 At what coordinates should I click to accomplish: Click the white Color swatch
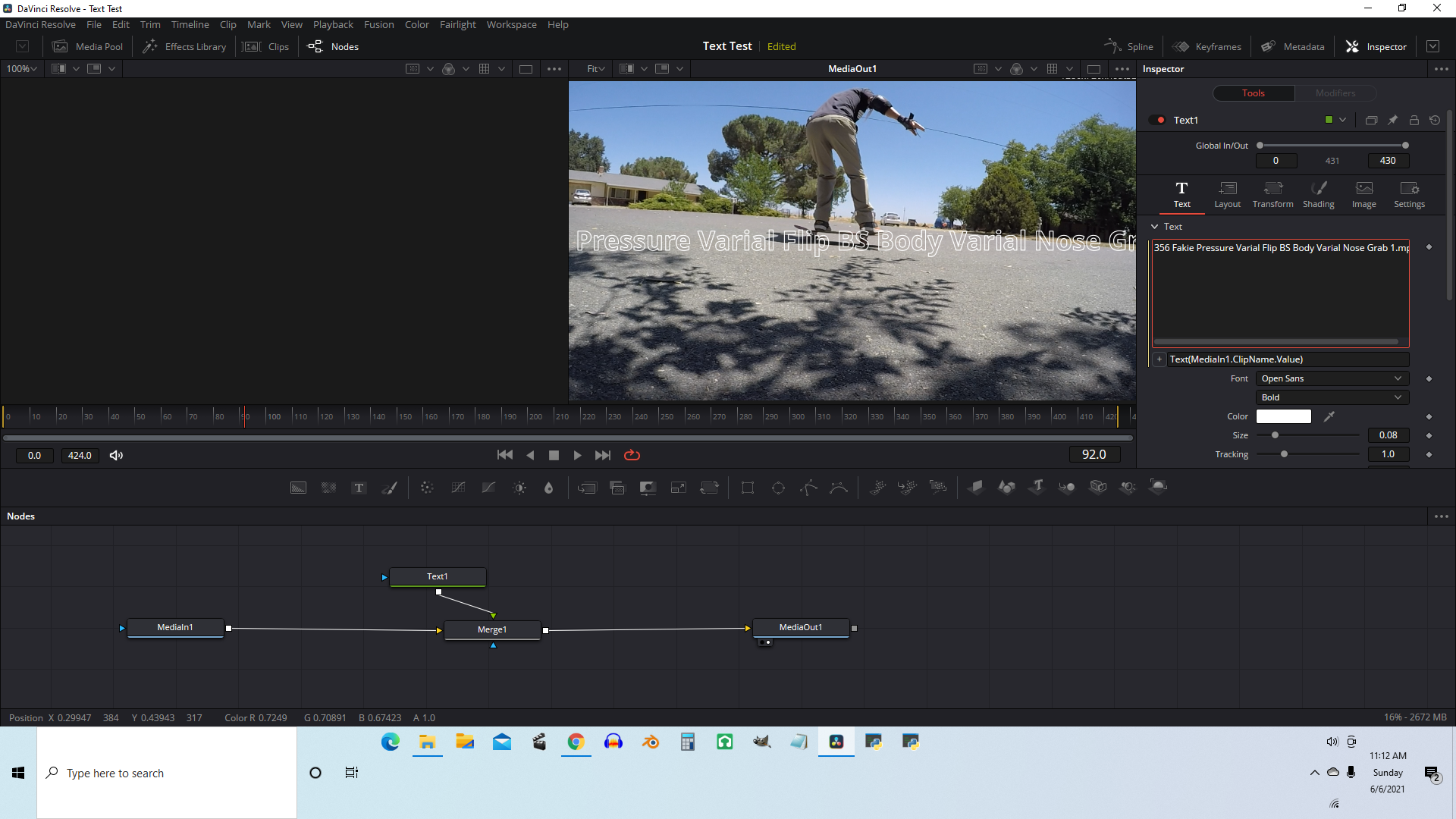pos(1283,416)
